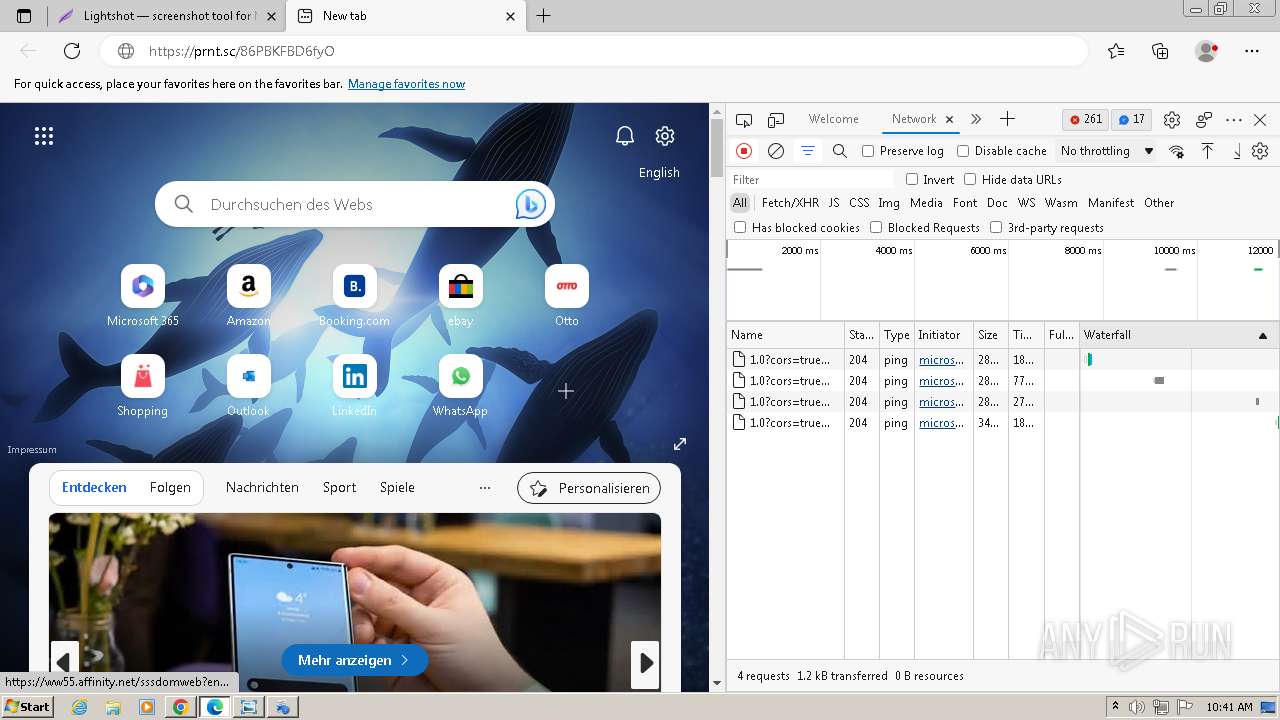Click Personalisieren button
Image resolution: width=1280 pixels, height=720 pixels.
point(589,488)
